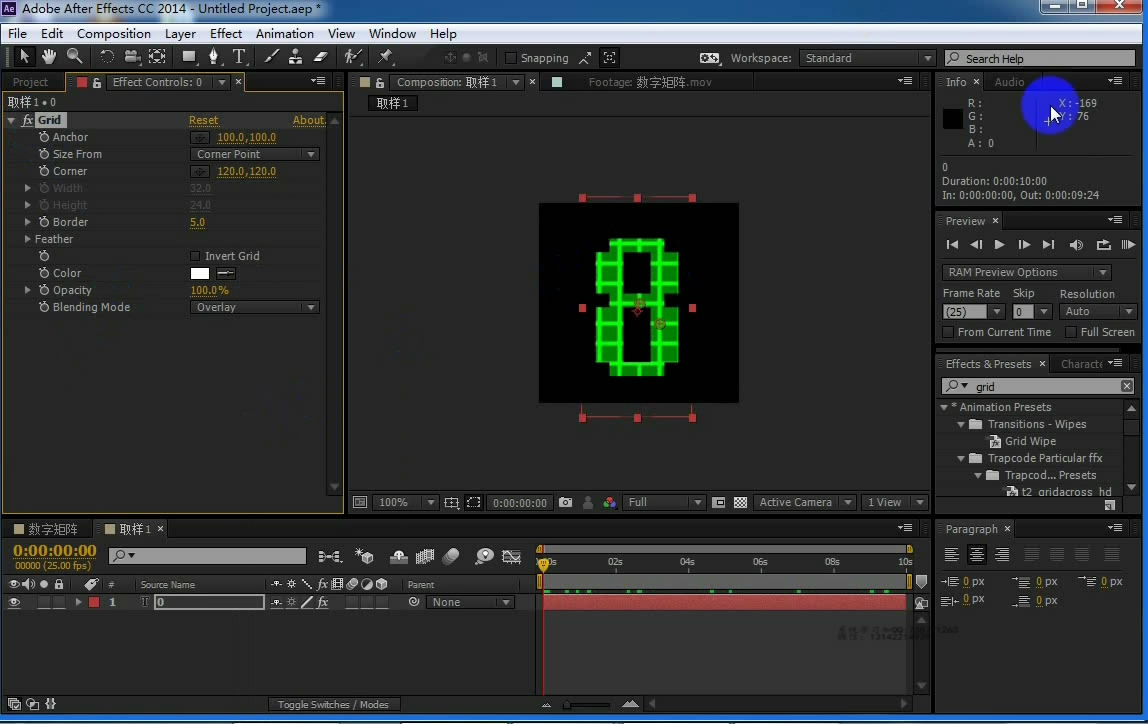
Task: Select the Grid Wipe preset
Action: (x=1029, y=441)
